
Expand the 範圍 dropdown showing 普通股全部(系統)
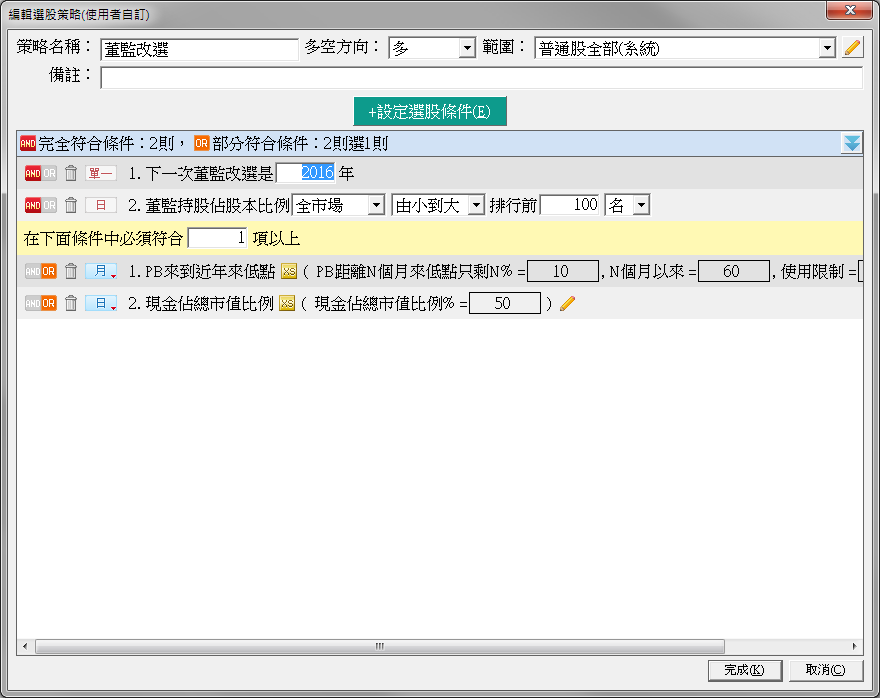pos(826,48)
